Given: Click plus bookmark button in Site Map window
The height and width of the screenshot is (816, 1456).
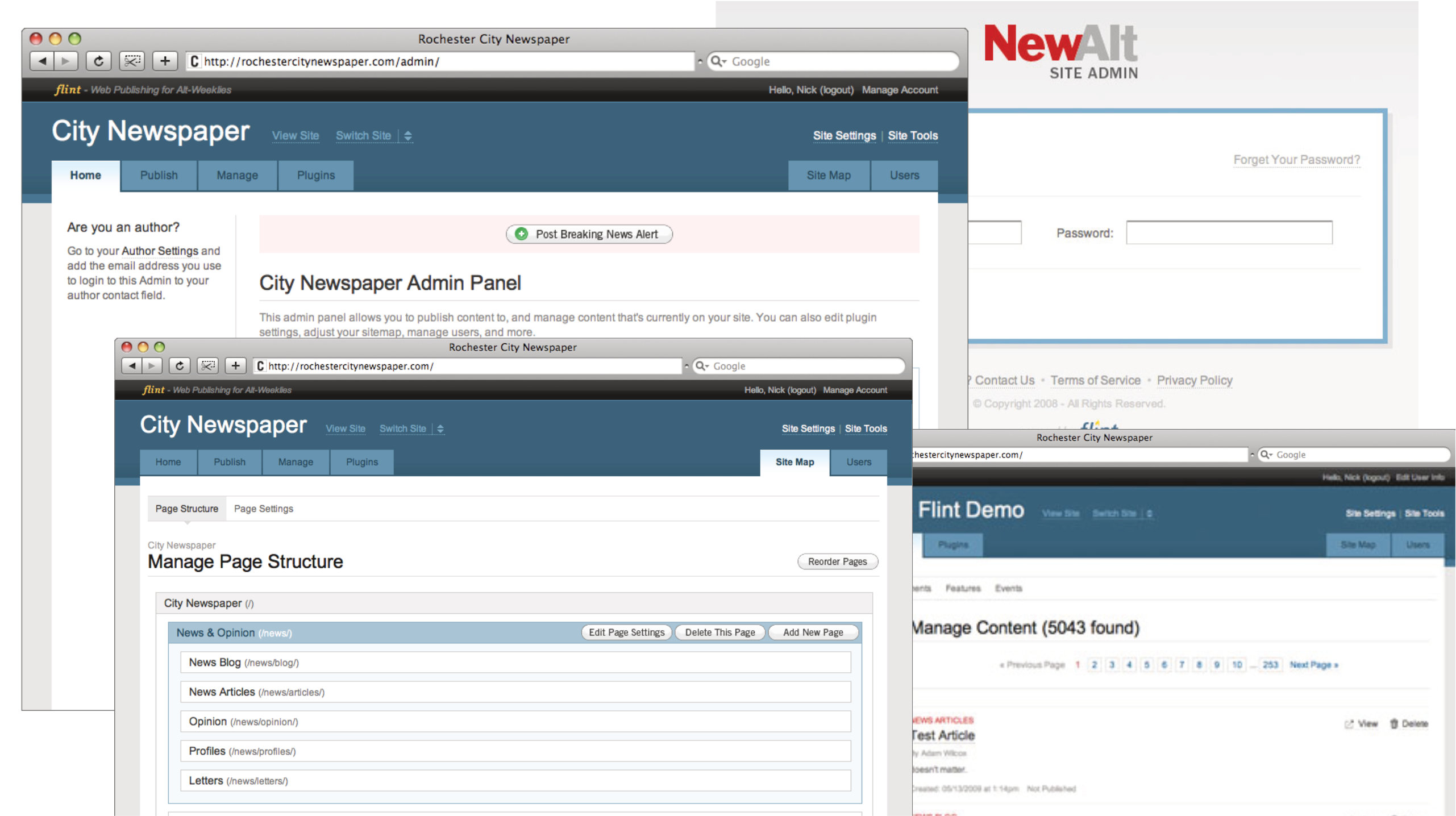Looking at the screenshot, I should 235,366.
